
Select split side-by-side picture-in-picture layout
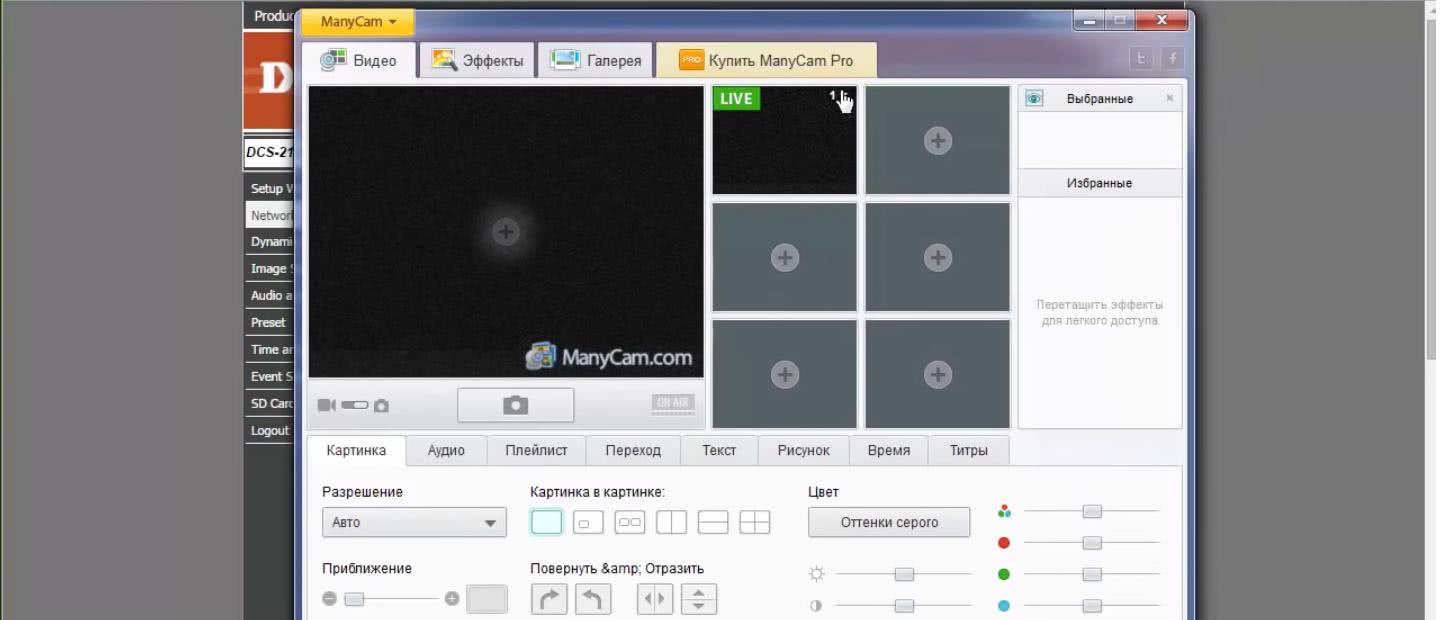tap(671, 522)
